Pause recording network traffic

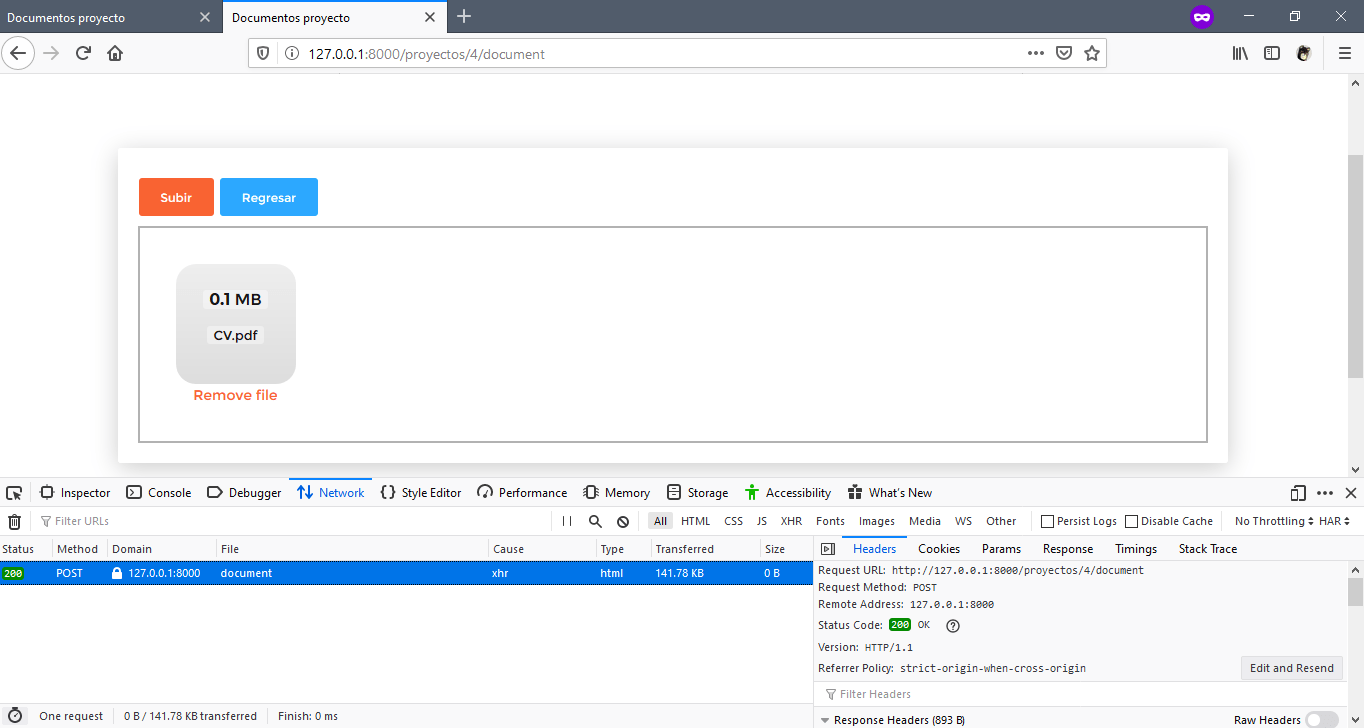point(567,520)
